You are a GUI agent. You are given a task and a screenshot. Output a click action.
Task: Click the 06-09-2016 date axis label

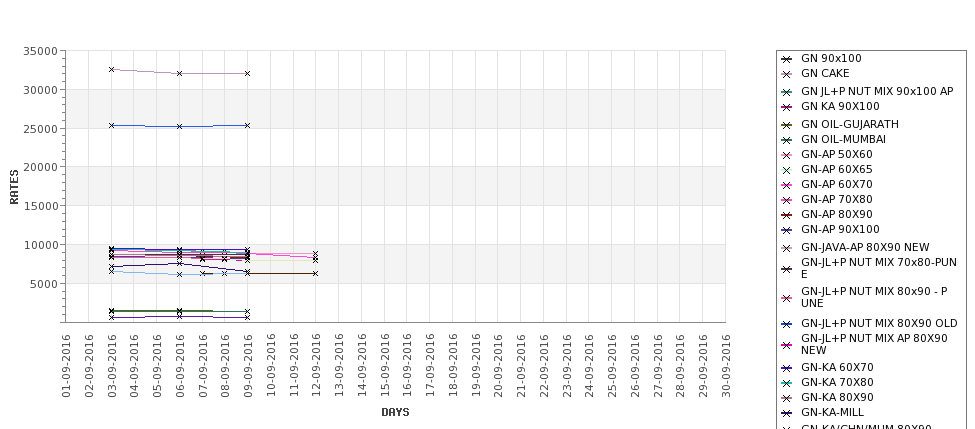(179, 366)
